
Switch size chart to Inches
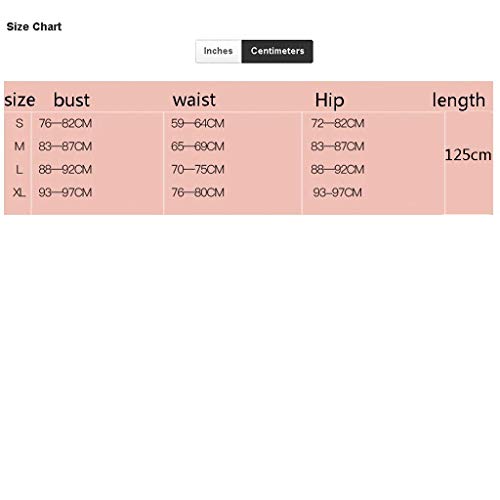click(x=218, y=51)
